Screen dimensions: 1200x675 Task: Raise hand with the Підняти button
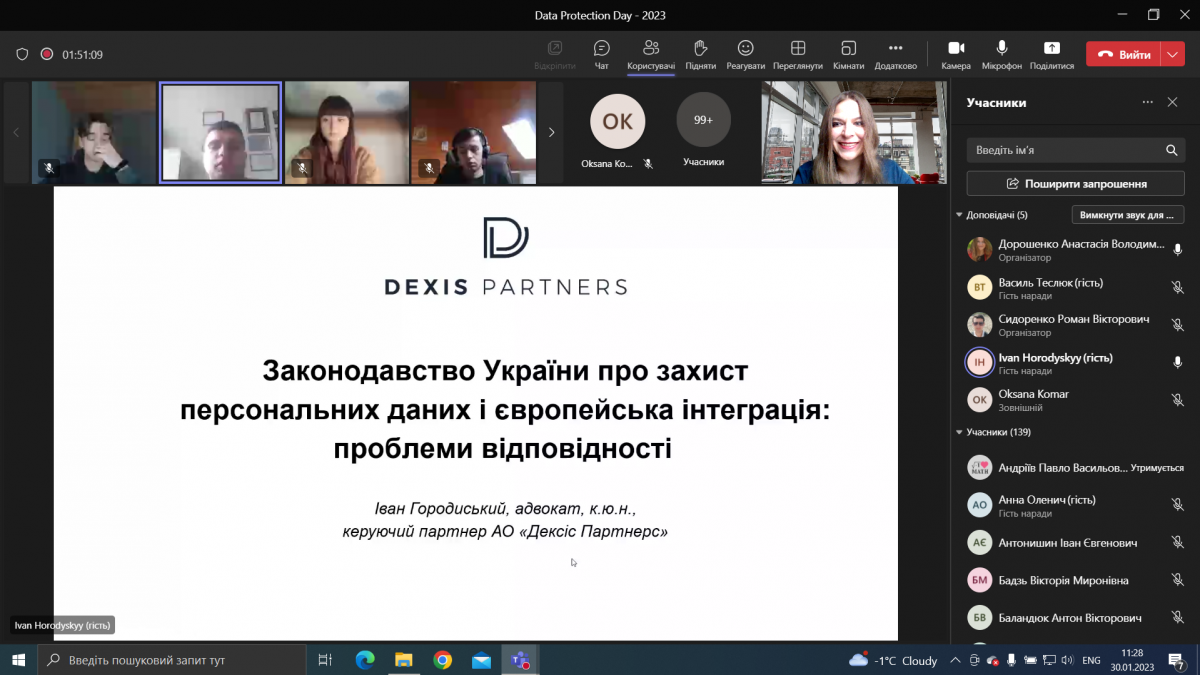(700, 54)
